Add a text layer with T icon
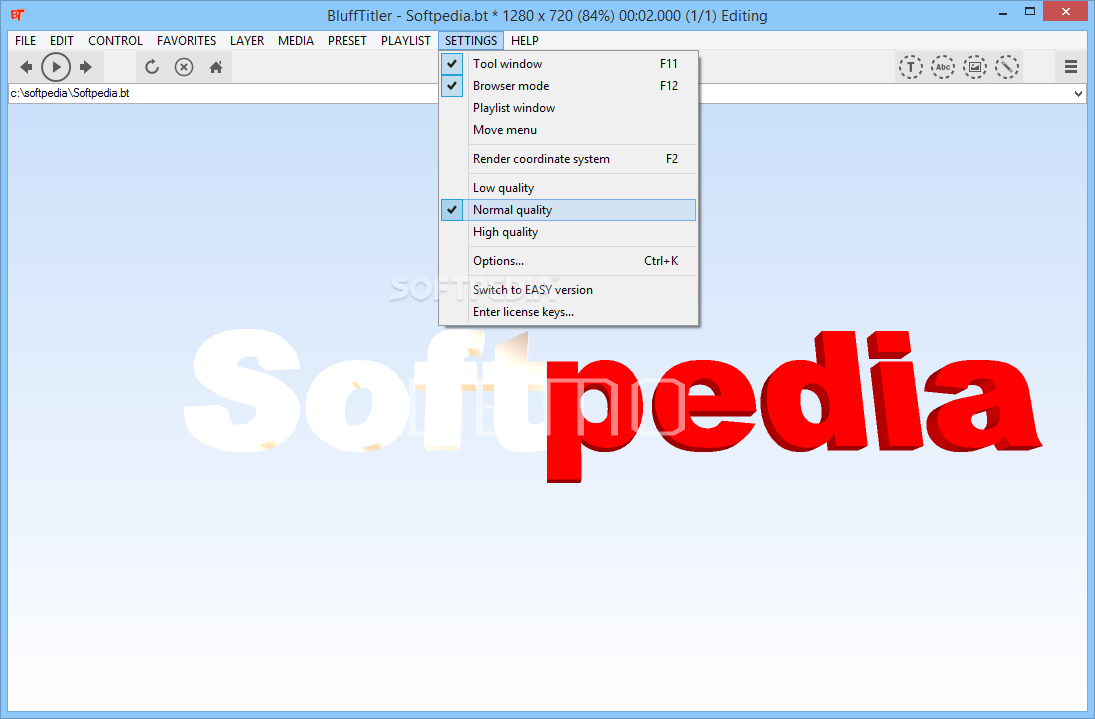 [910, 67]
